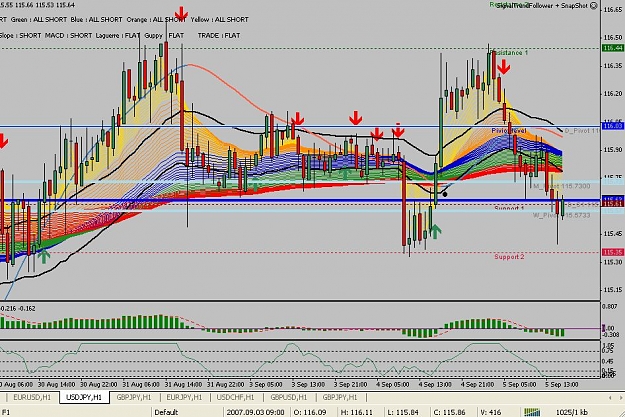Screen dimensions: 625x417
Task: Click the 31 Aug 14:00 time axis label
Action: (181, 385)
